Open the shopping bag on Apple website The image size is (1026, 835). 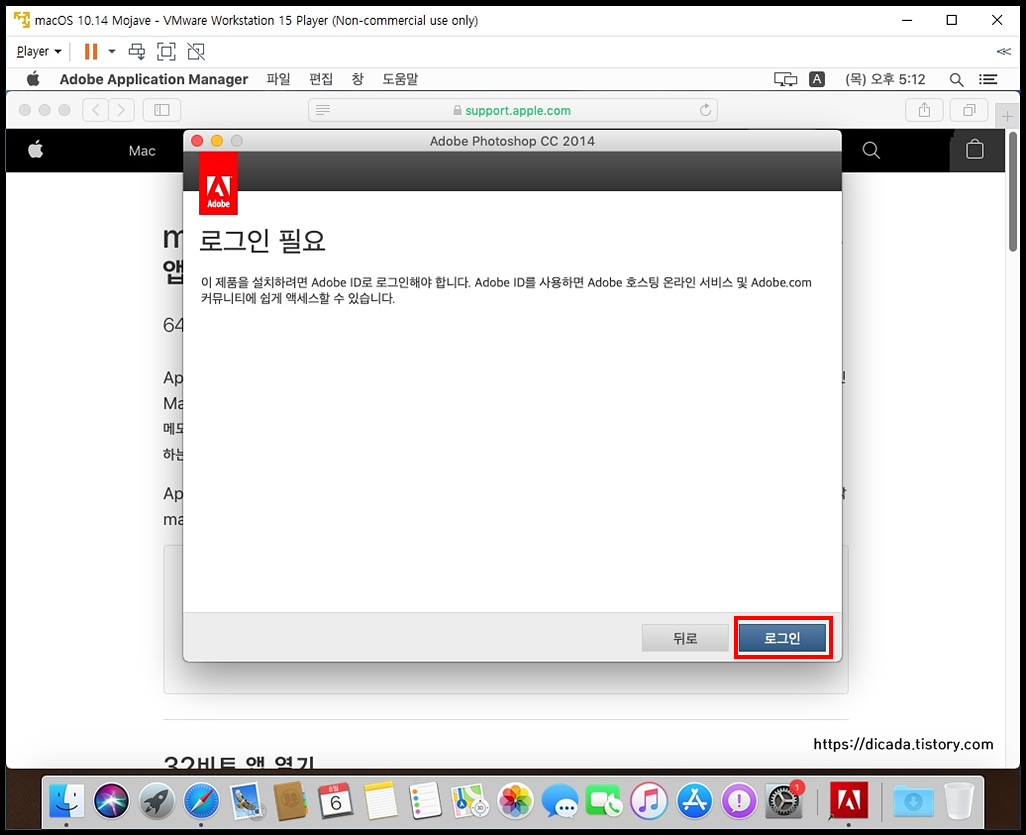click(975, 150)
